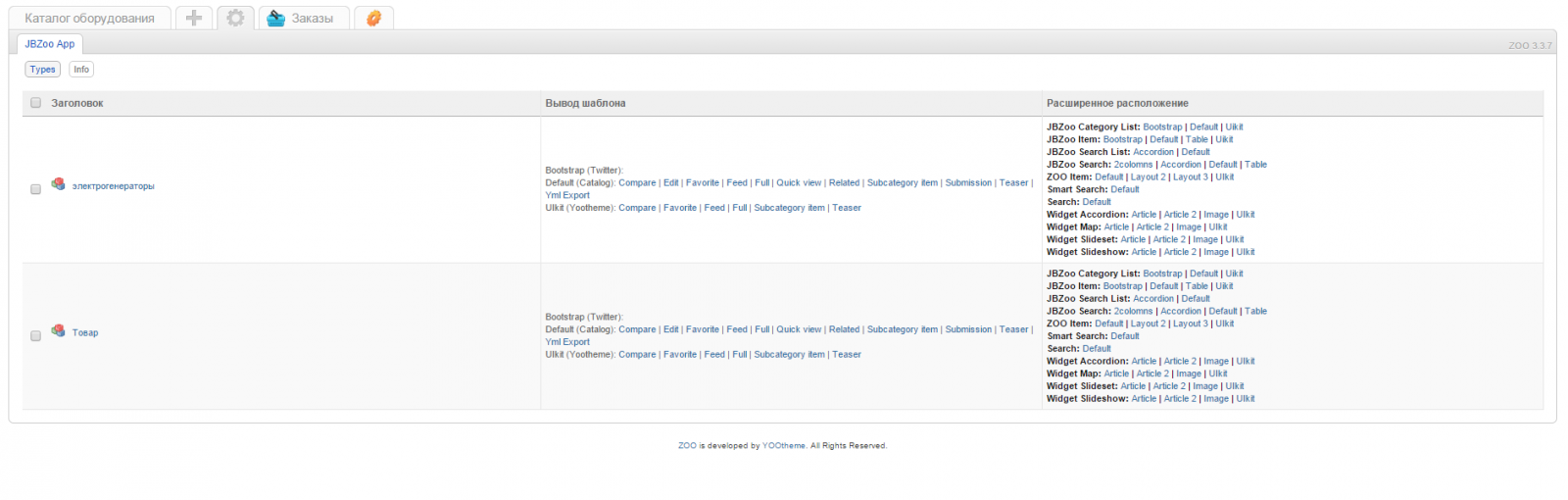Toggle the select-all checkbox beside Заголовок
1568x500 pixels.
pyautogui.click(x=36, y=103)
